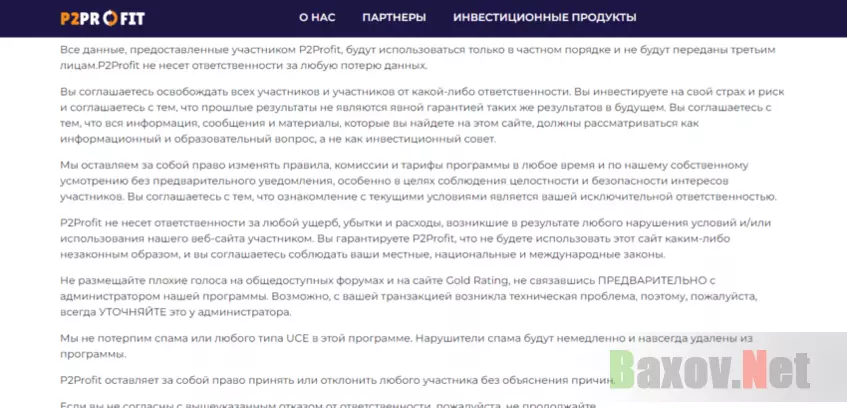Click the P2Profit logo
The height and width of the screenshot is (408, 847).
click(x=103, y=18)
